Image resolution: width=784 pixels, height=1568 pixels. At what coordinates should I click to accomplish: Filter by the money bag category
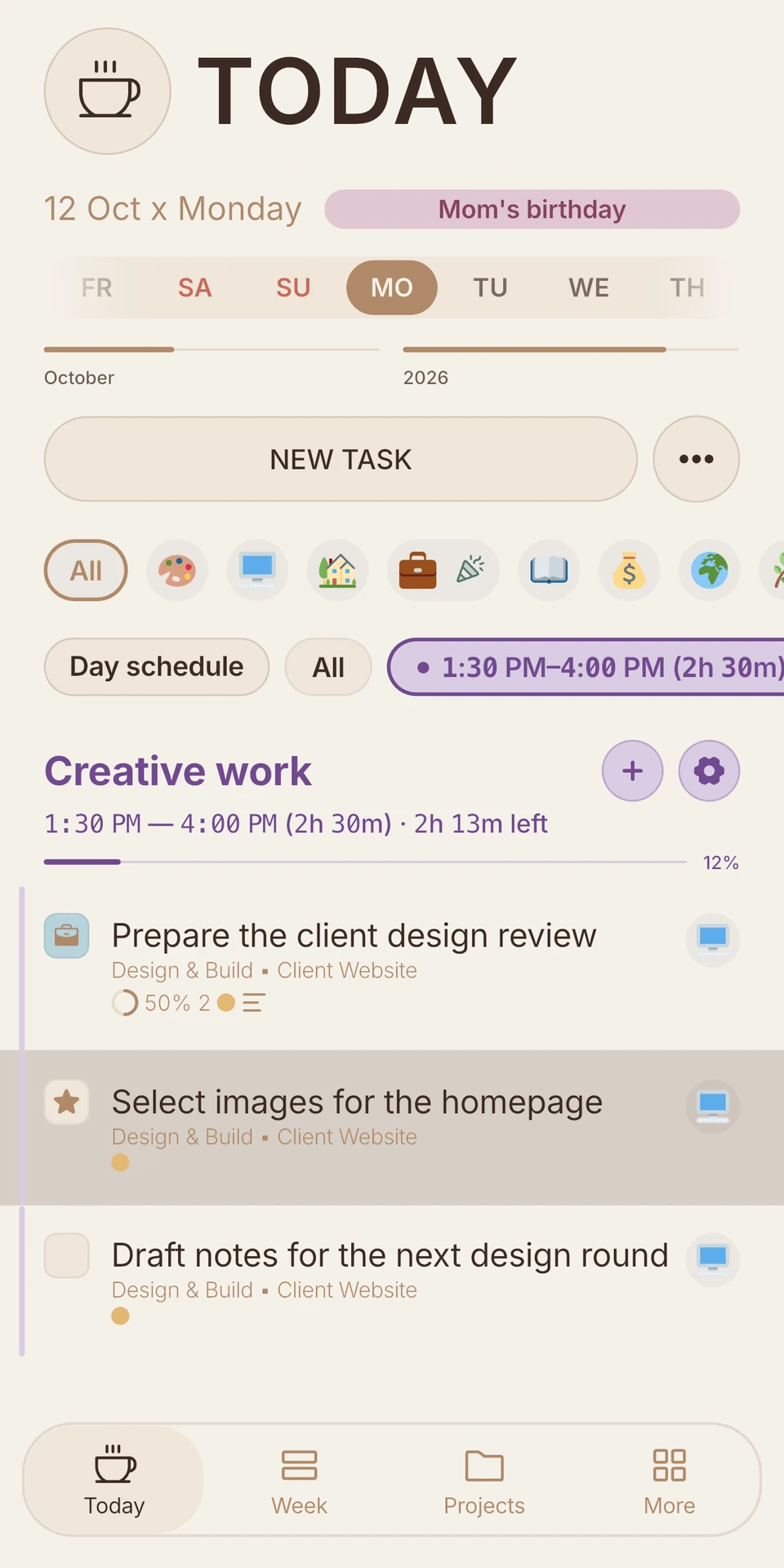pyautogui.click(x=629, y=570)
